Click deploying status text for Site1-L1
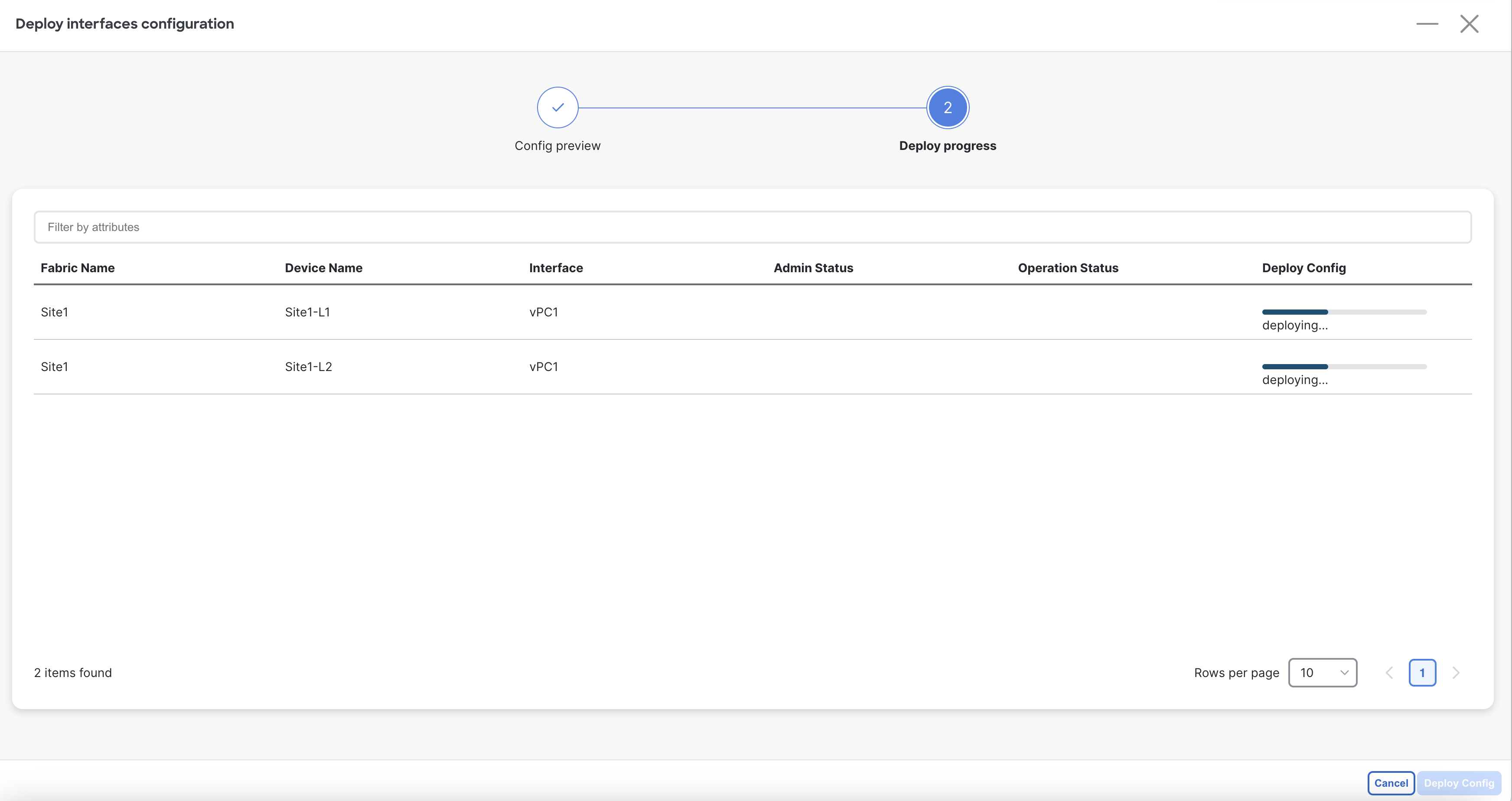Viewport: 1512px width, 801px height. [x=1295, y=326]
